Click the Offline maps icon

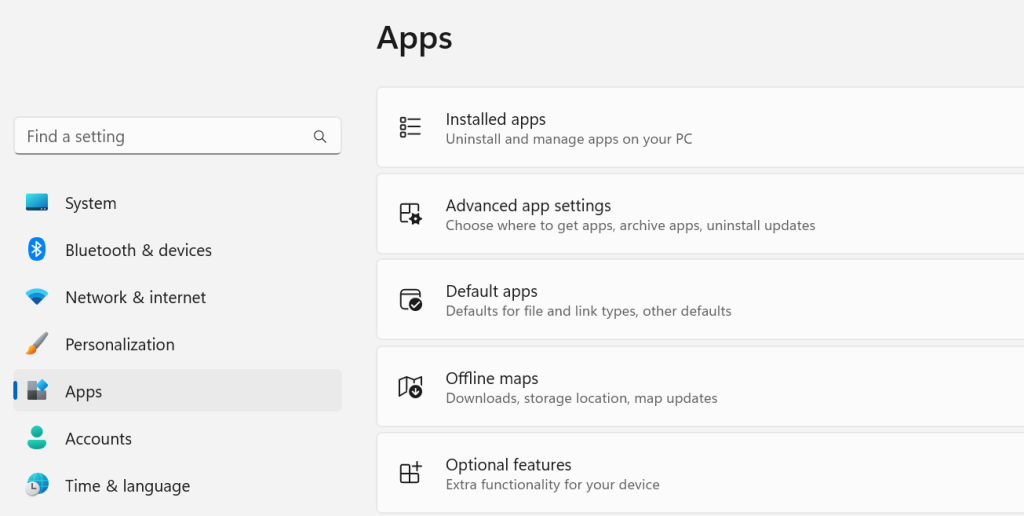tap(410, 387)
